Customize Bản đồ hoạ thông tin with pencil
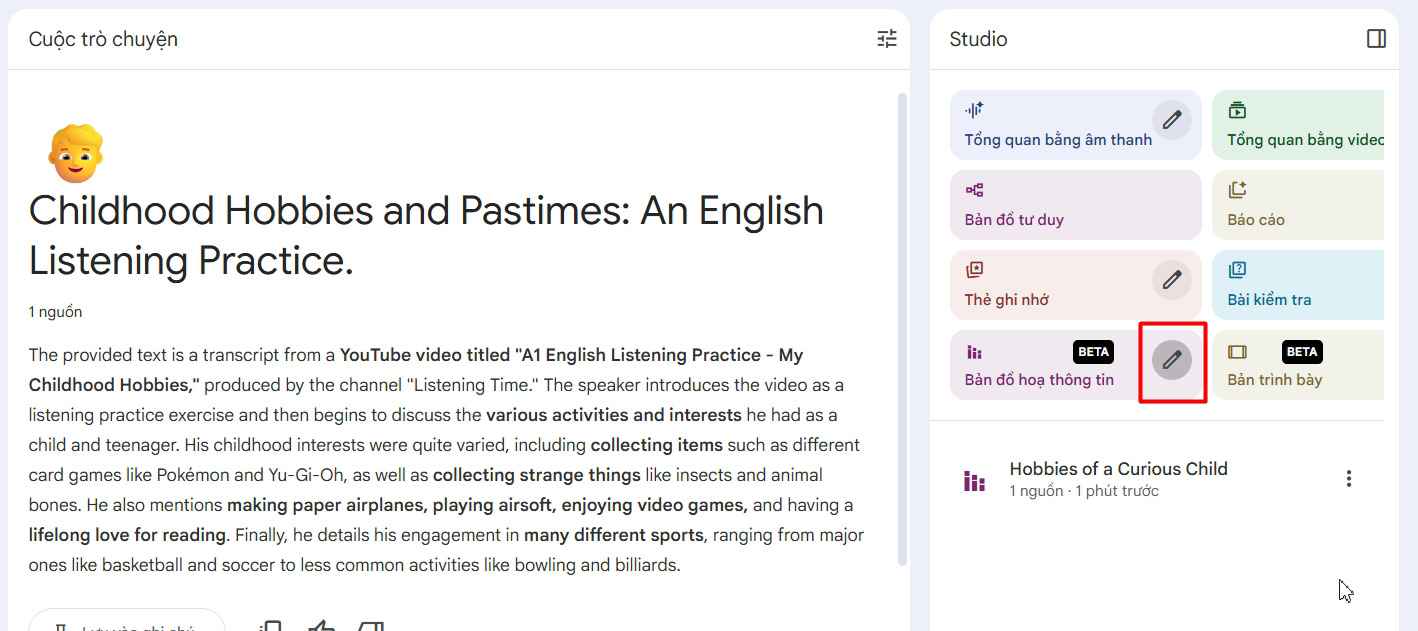The image size is (1418, 631). coord(1171,360)
